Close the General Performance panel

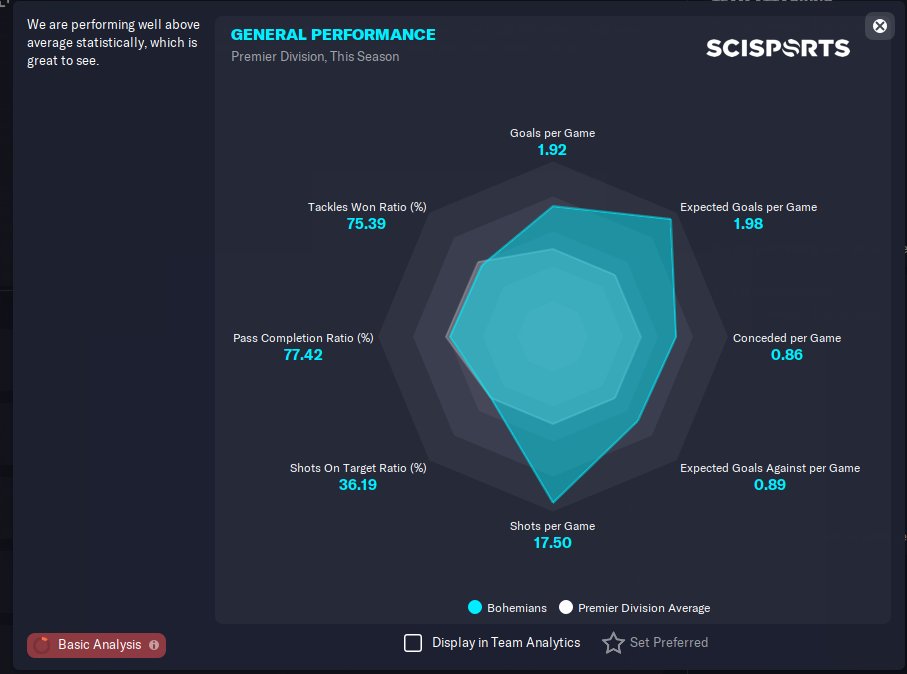pyautogui.click(x=879, y=26)
